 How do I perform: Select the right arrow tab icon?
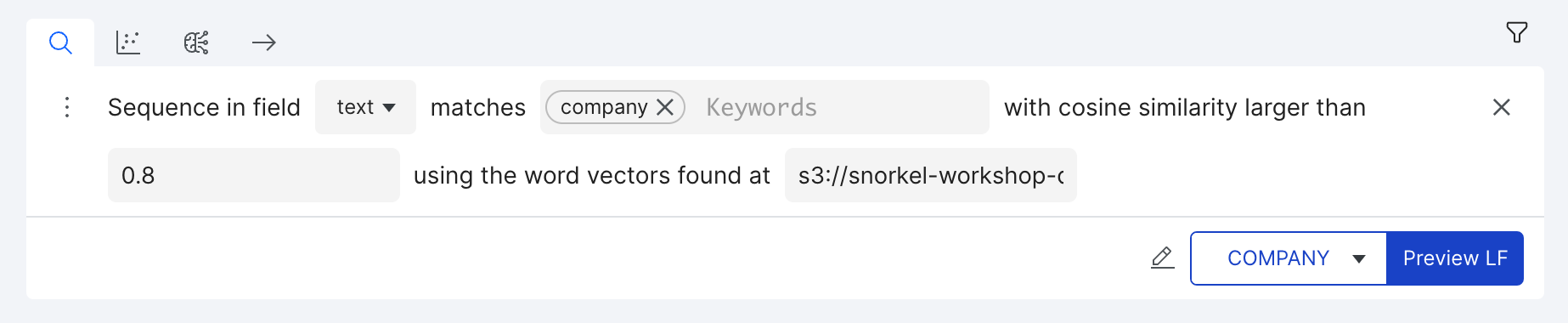(264, 42)
